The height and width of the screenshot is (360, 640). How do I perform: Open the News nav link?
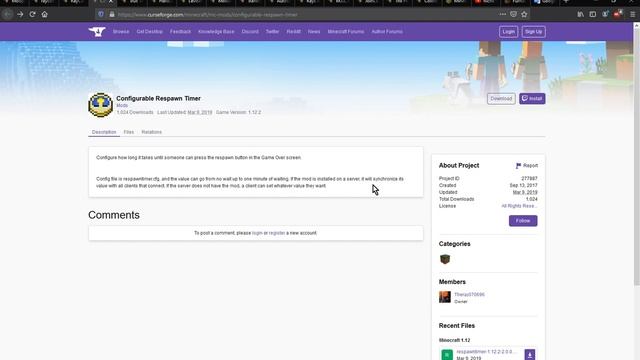click(314, 31)
